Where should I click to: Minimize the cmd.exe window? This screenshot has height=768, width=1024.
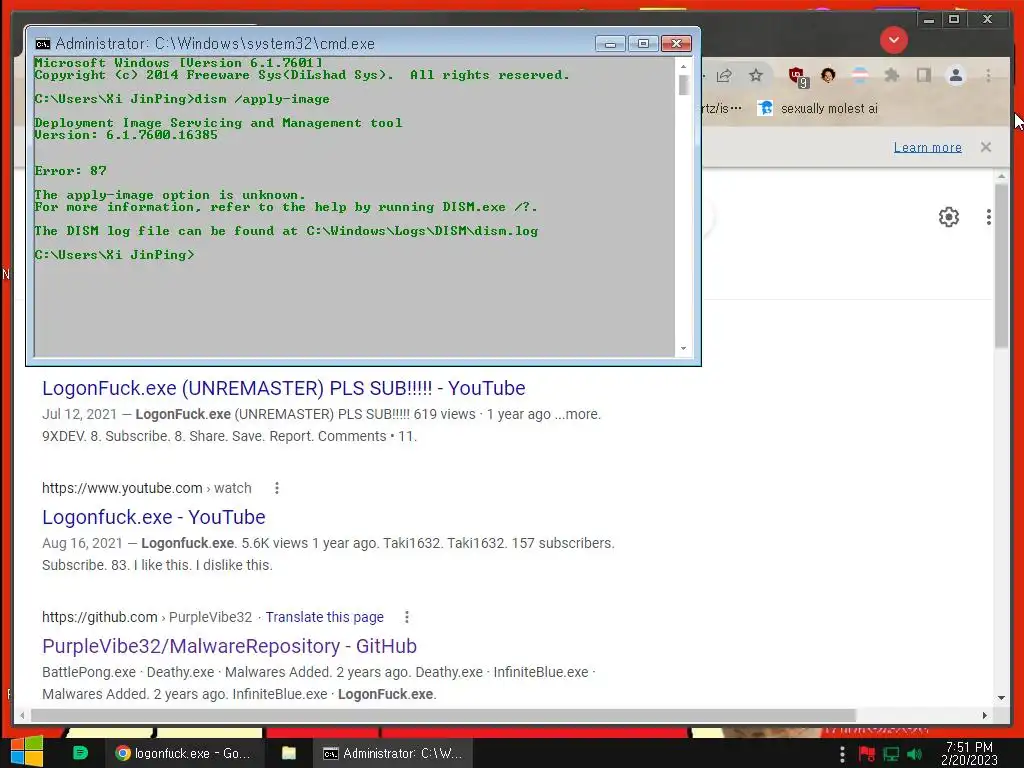(x=610, y=44)
